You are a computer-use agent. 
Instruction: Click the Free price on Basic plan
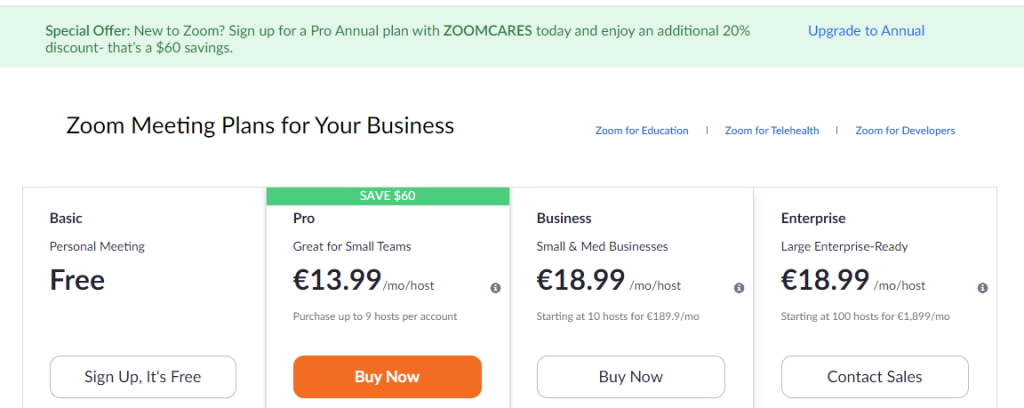click(77, 280)
